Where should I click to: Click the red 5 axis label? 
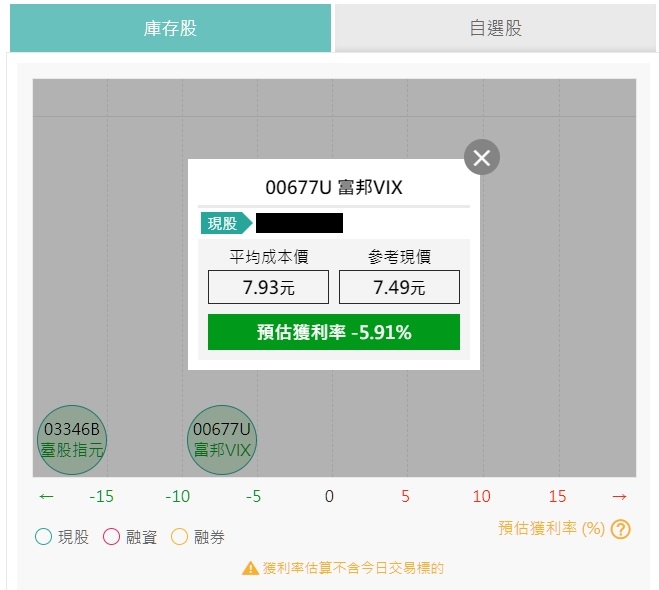coord(405,496)
